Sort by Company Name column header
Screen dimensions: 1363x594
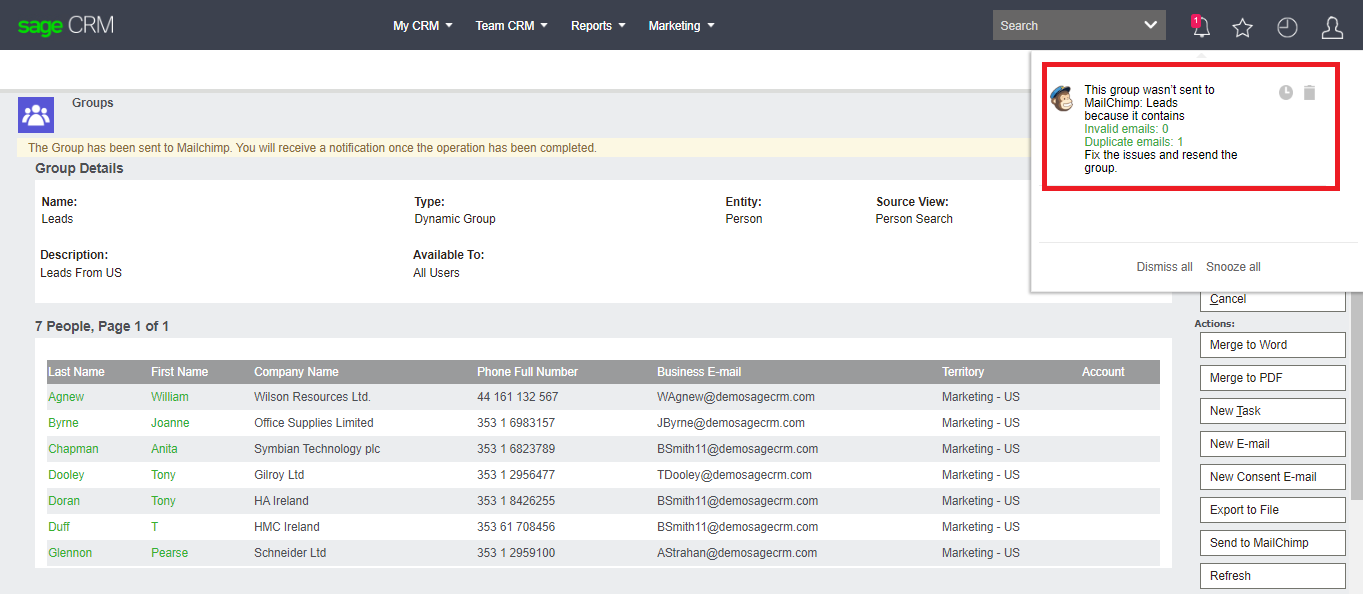point(296,372)
